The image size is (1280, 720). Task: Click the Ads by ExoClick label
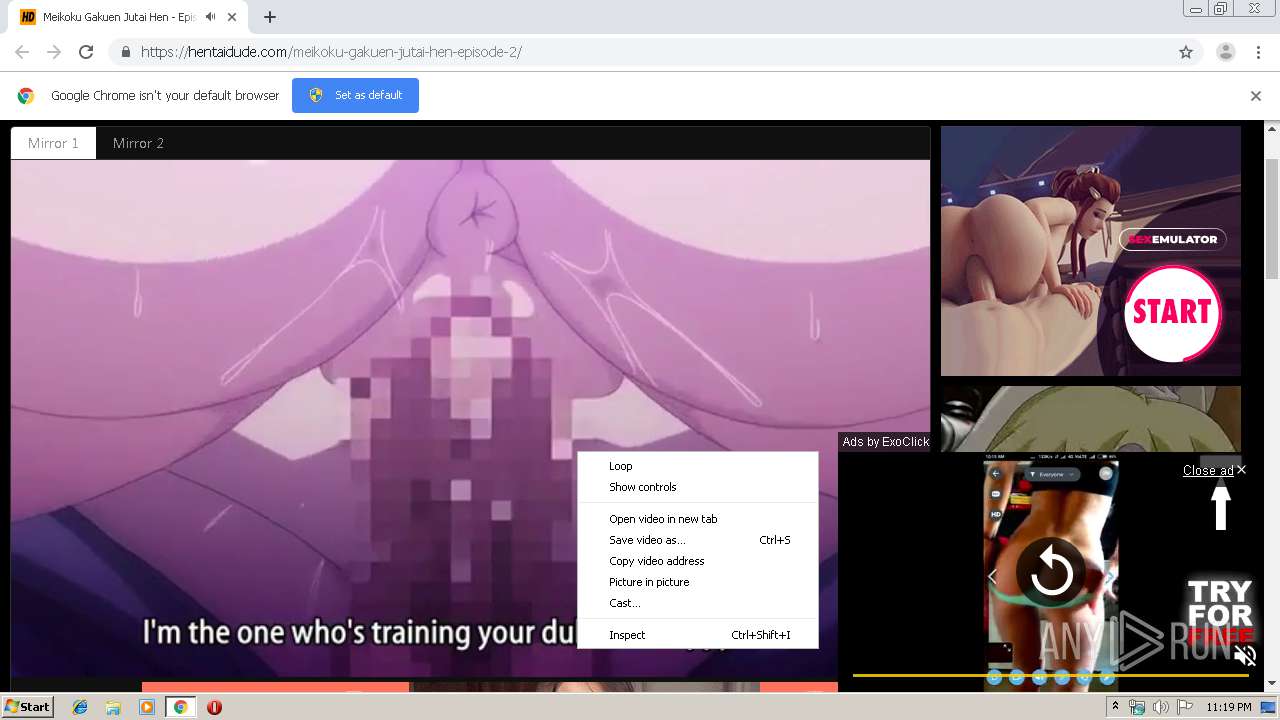885,442
